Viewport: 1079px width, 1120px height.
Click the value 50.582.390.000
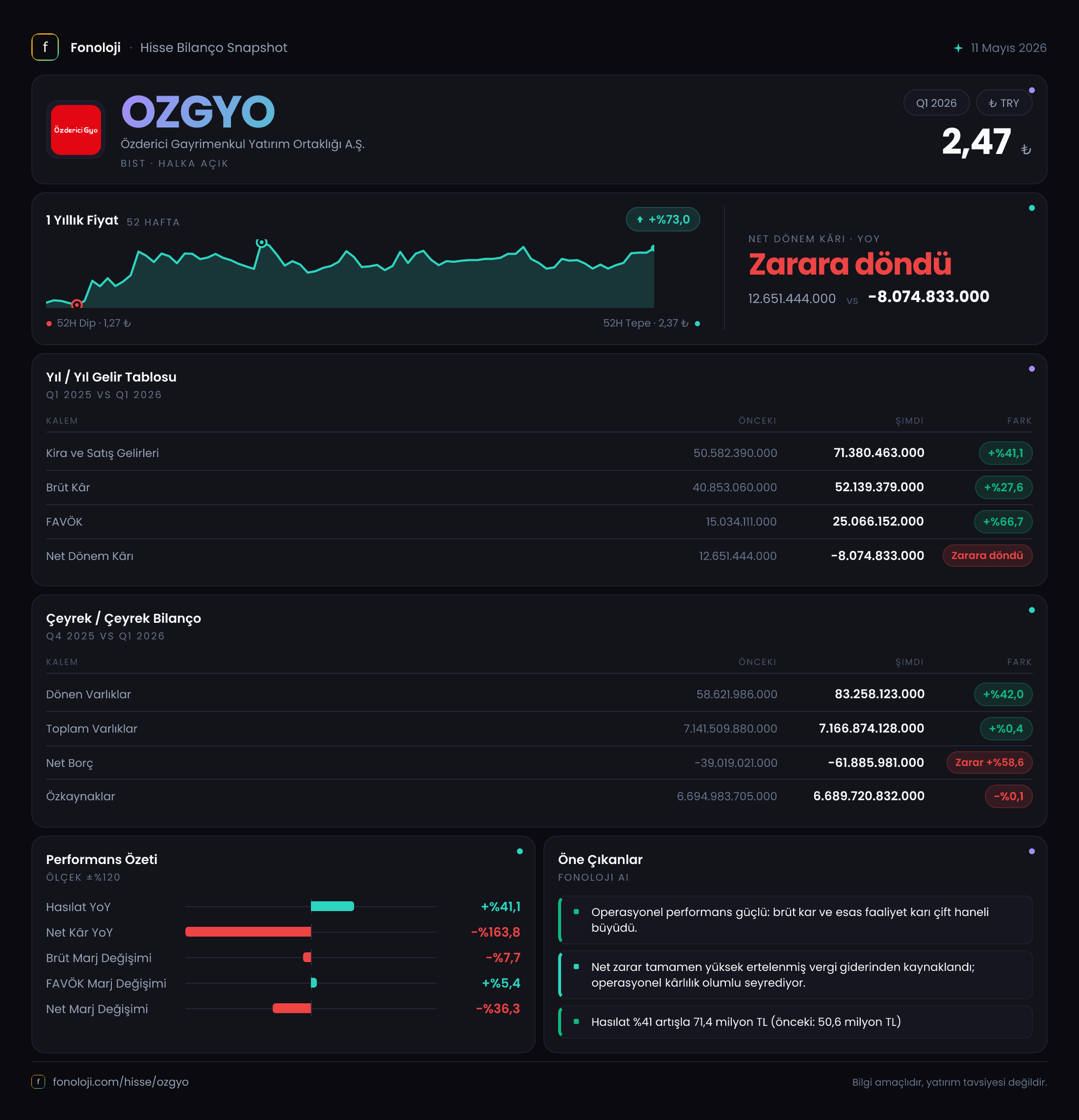[x=735, y=453]
